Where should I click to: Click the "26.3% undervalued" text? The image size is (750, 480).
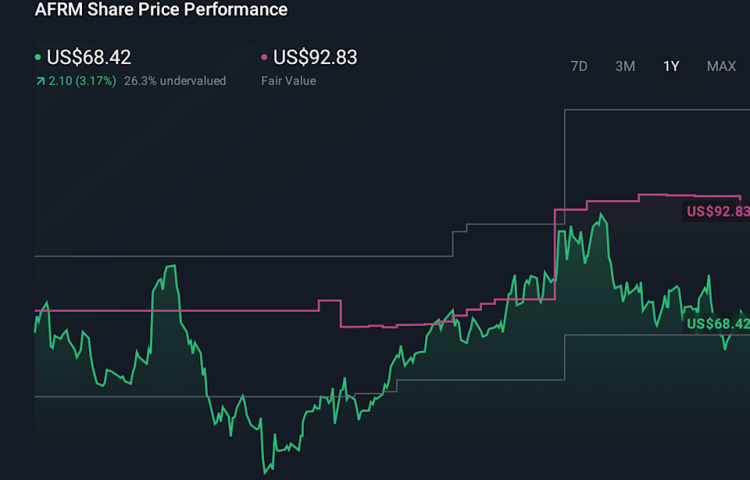[175, 81]
